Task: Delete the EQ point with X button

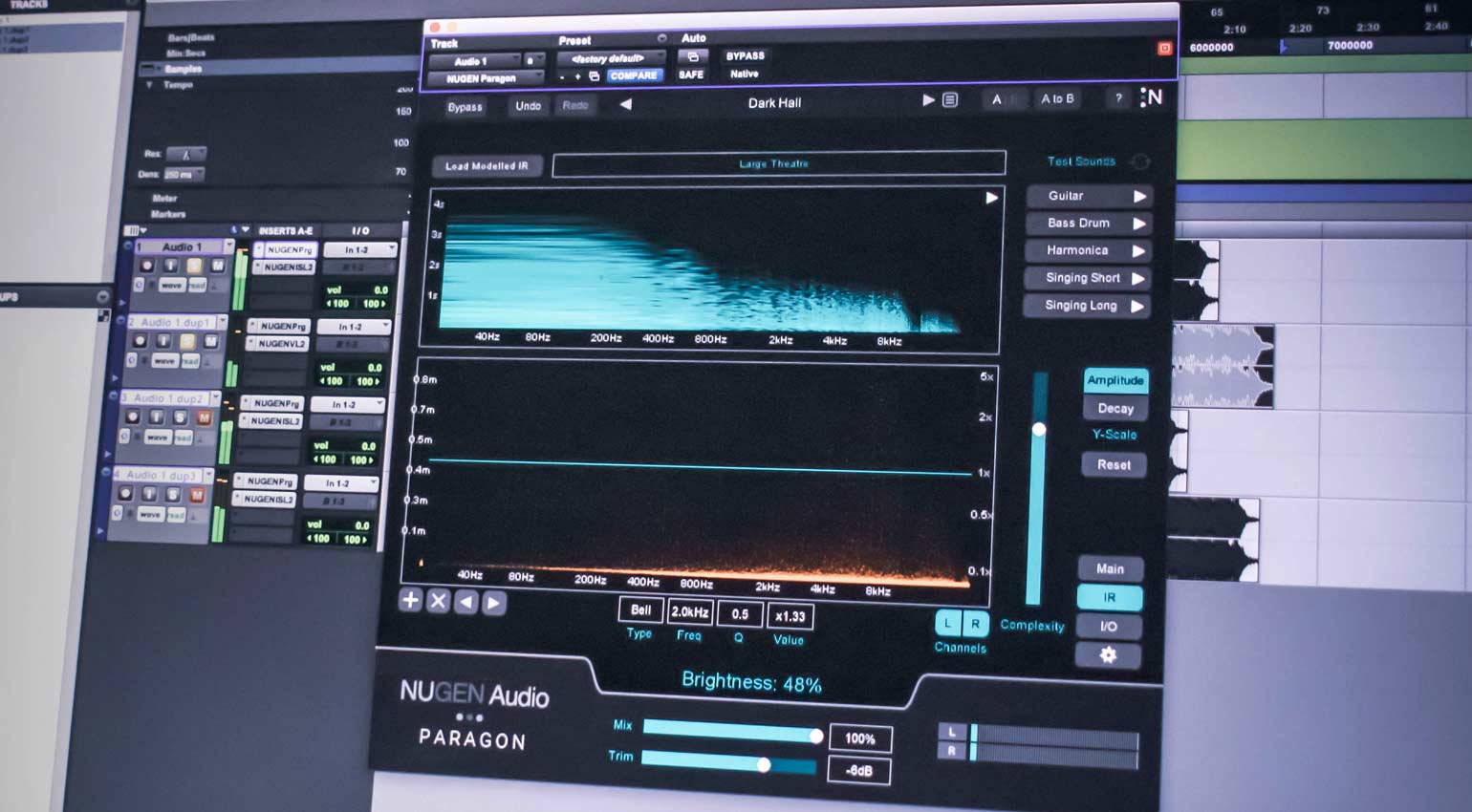Action: click(x=438, y=601)
